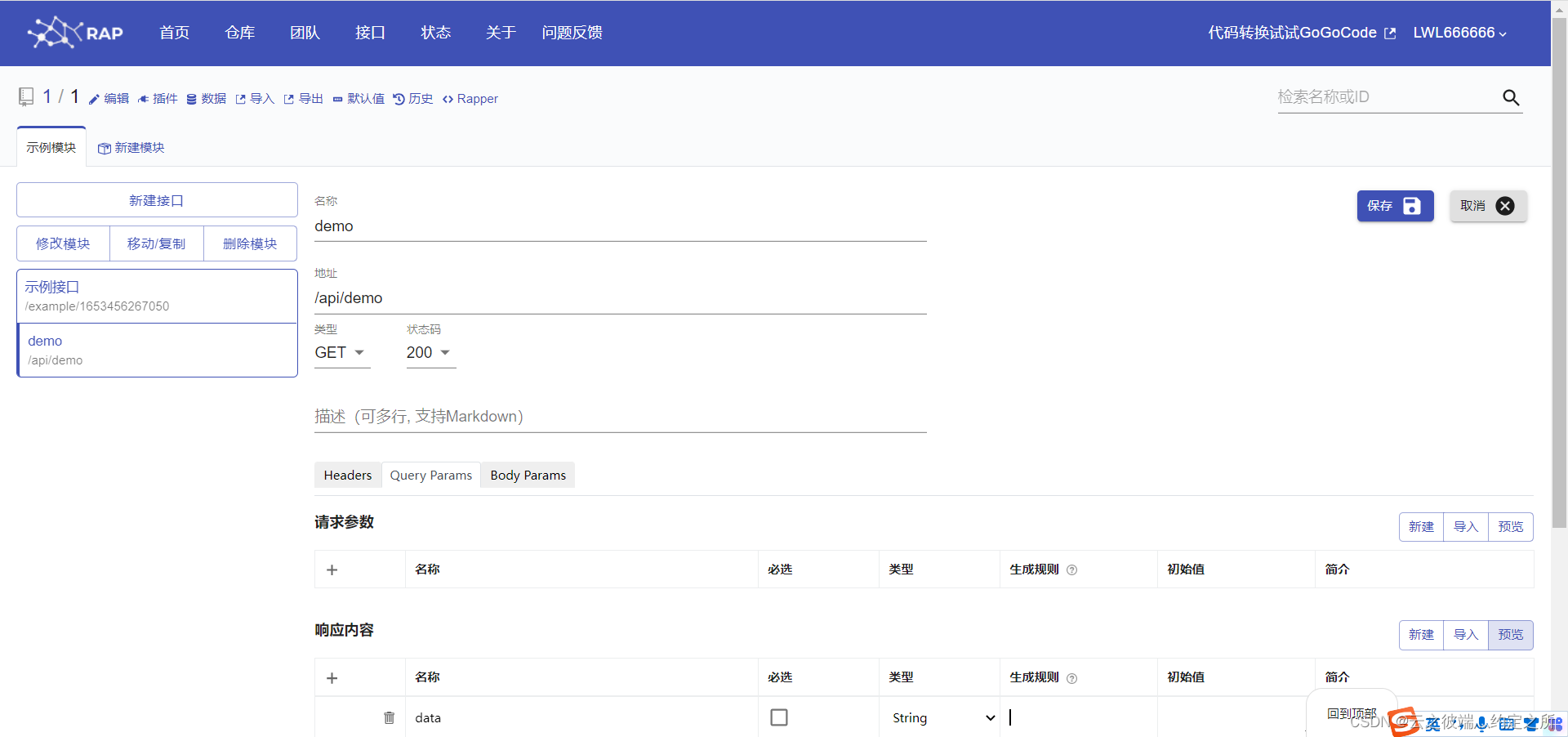
Task: Open the GET request type dropdown
Action: 342,353
